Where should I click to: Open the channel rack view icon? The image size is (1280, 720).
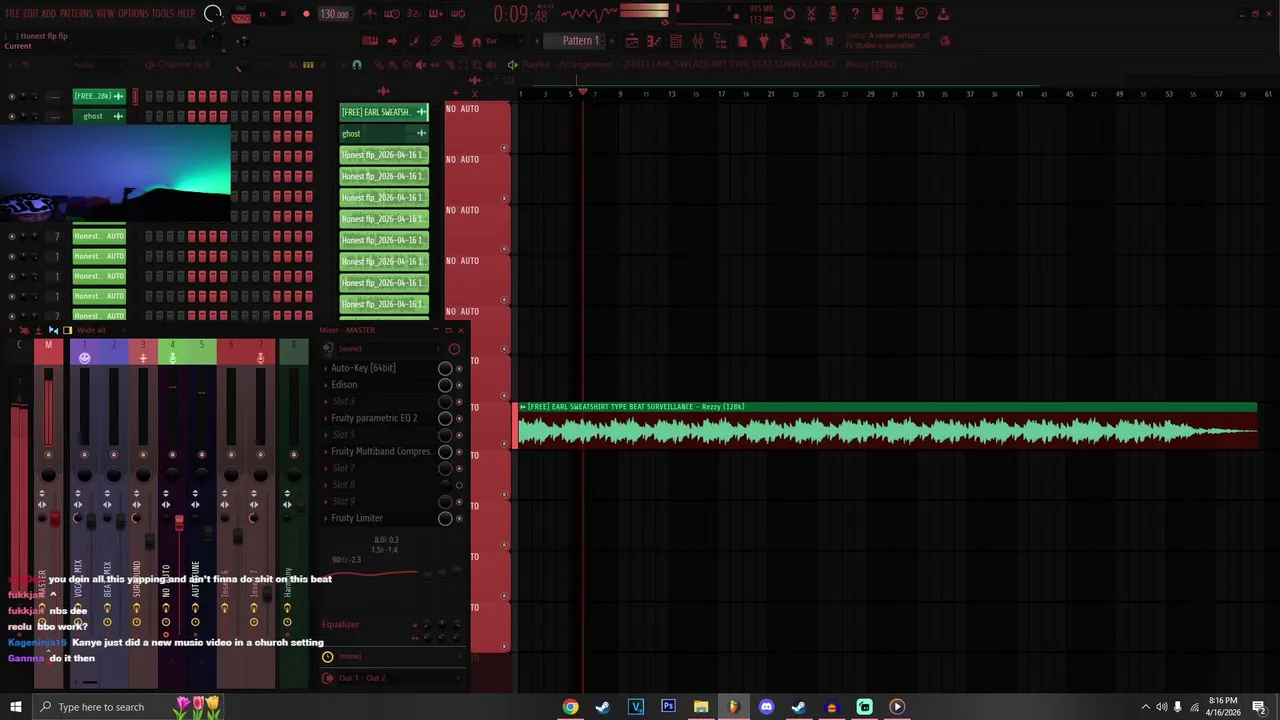[676, 41]
